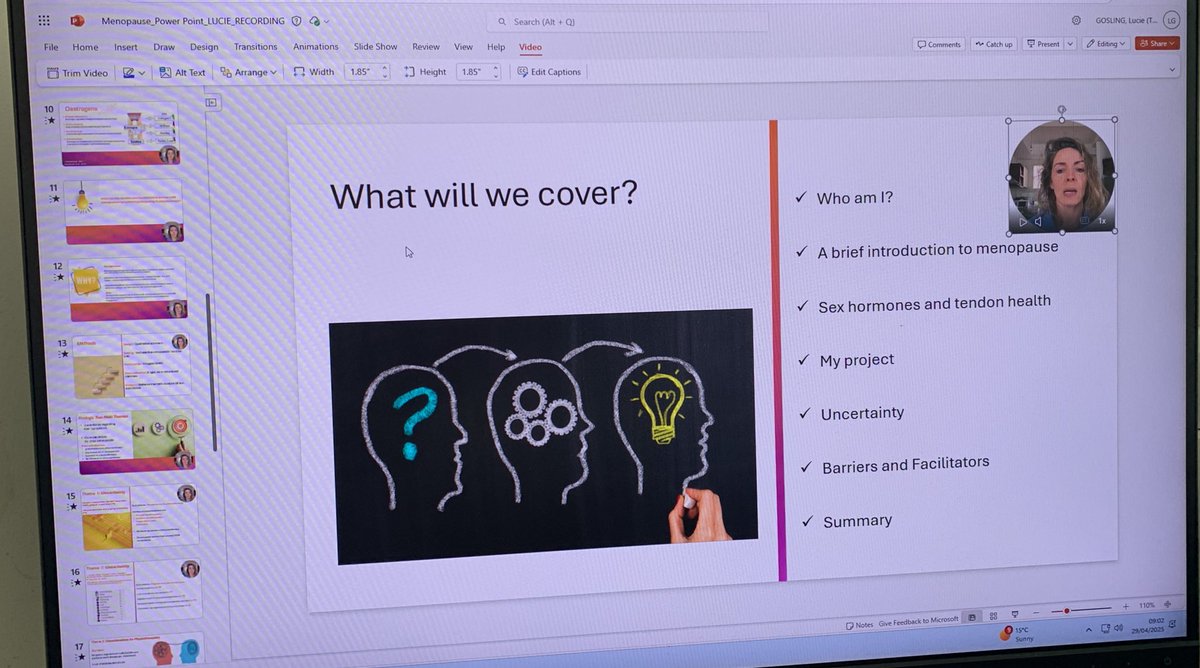
Task: Expand the ribbon display options chevron
Action: click(1173, 70)
